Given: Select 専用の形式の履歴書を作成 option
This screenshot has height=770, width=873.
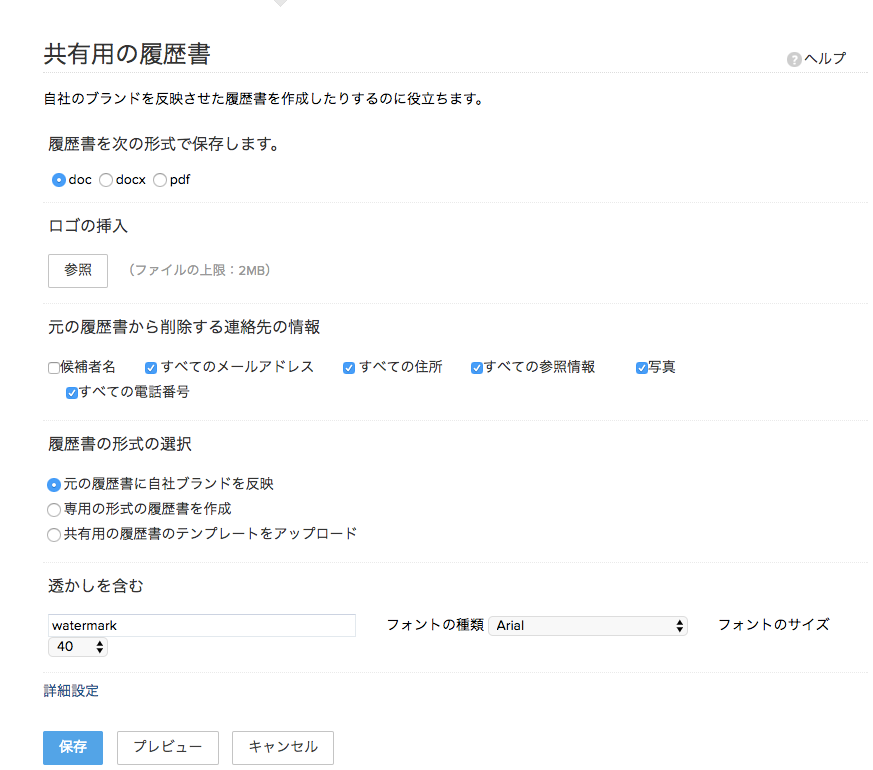Looking at the screenshot, I should coord(53,509).
